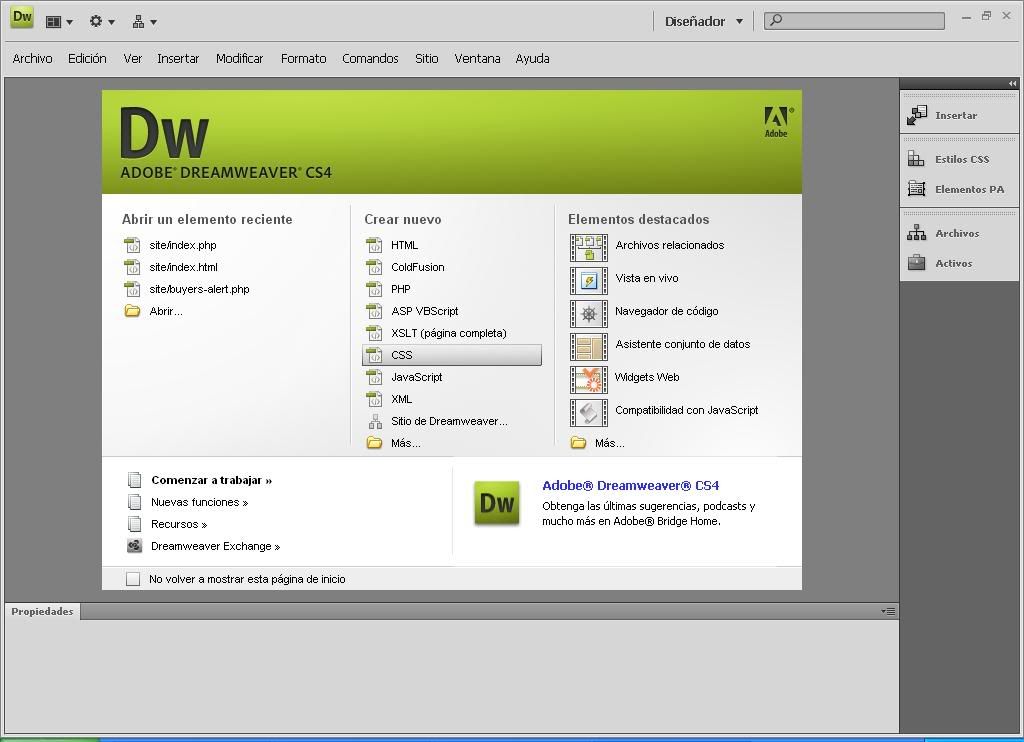Create a new HTML document

(404, 245)
